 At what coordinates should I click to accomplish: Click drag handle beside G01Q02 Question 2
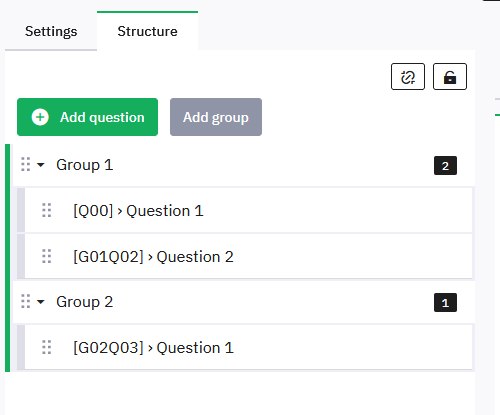(47, 256)
